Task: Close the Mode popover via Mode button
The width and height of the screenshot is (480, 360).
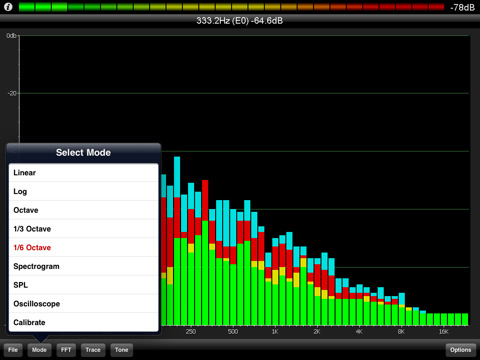Action: [x=39, y=350]
